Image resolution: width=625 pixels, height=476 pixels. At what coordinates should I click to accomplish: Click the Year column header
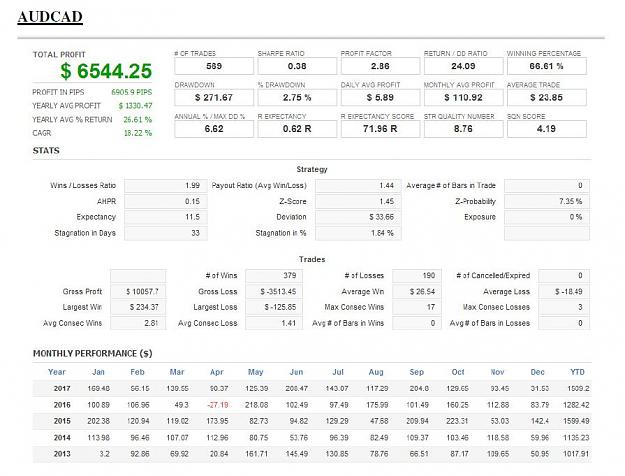[x=57, y=372]
